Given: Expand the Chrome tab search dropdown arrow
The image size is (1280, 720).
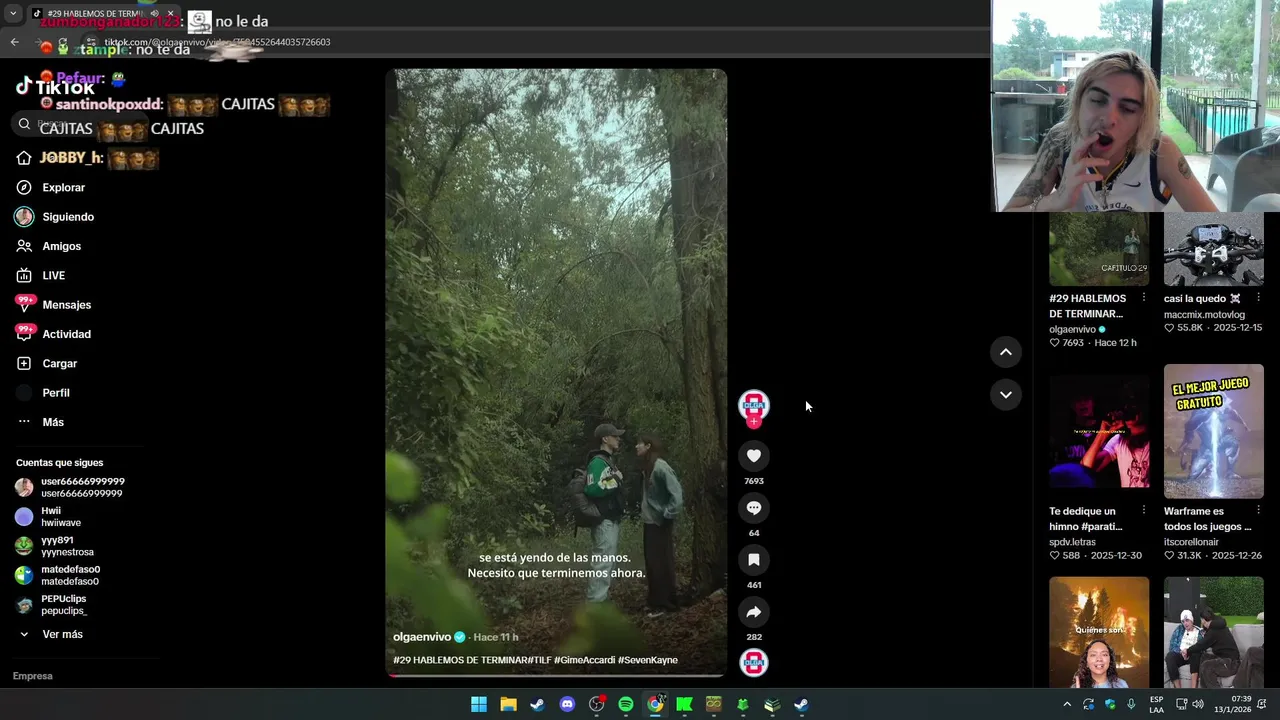Looking at the screenshot, I should point(13,14).
